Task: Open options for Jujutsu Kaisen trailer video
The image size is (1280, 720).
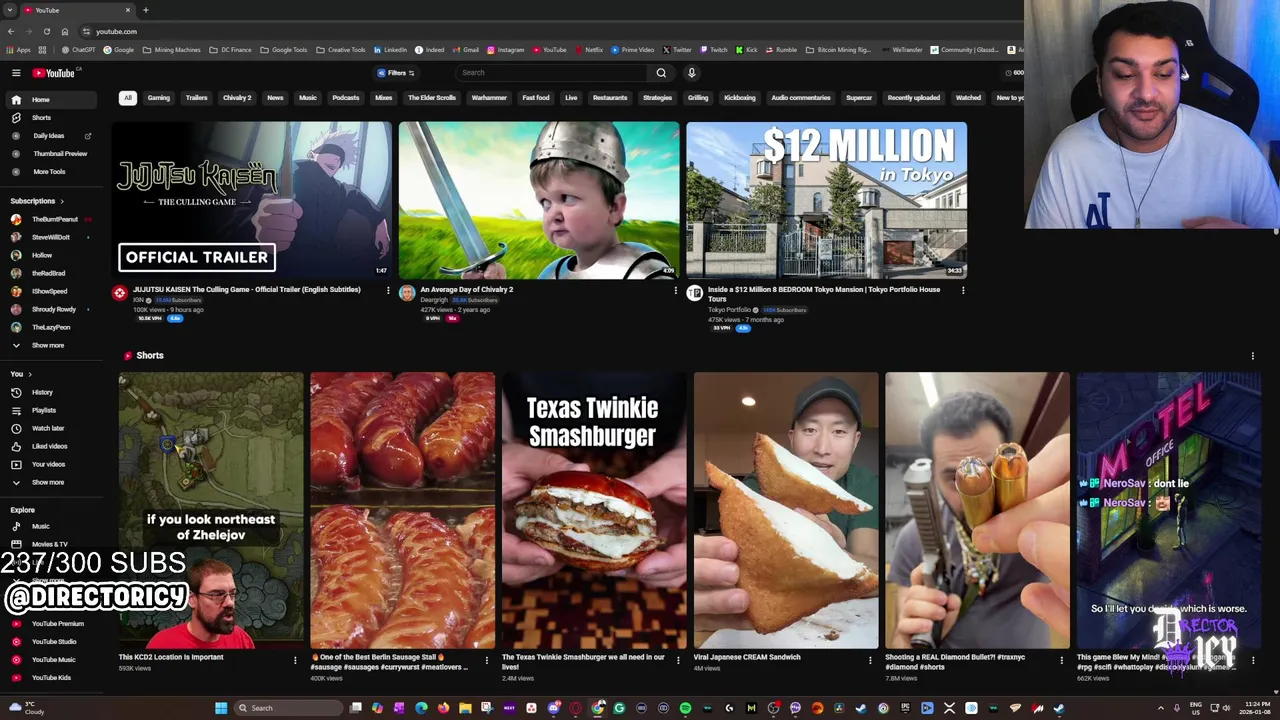Action: (x=388, y=291)
